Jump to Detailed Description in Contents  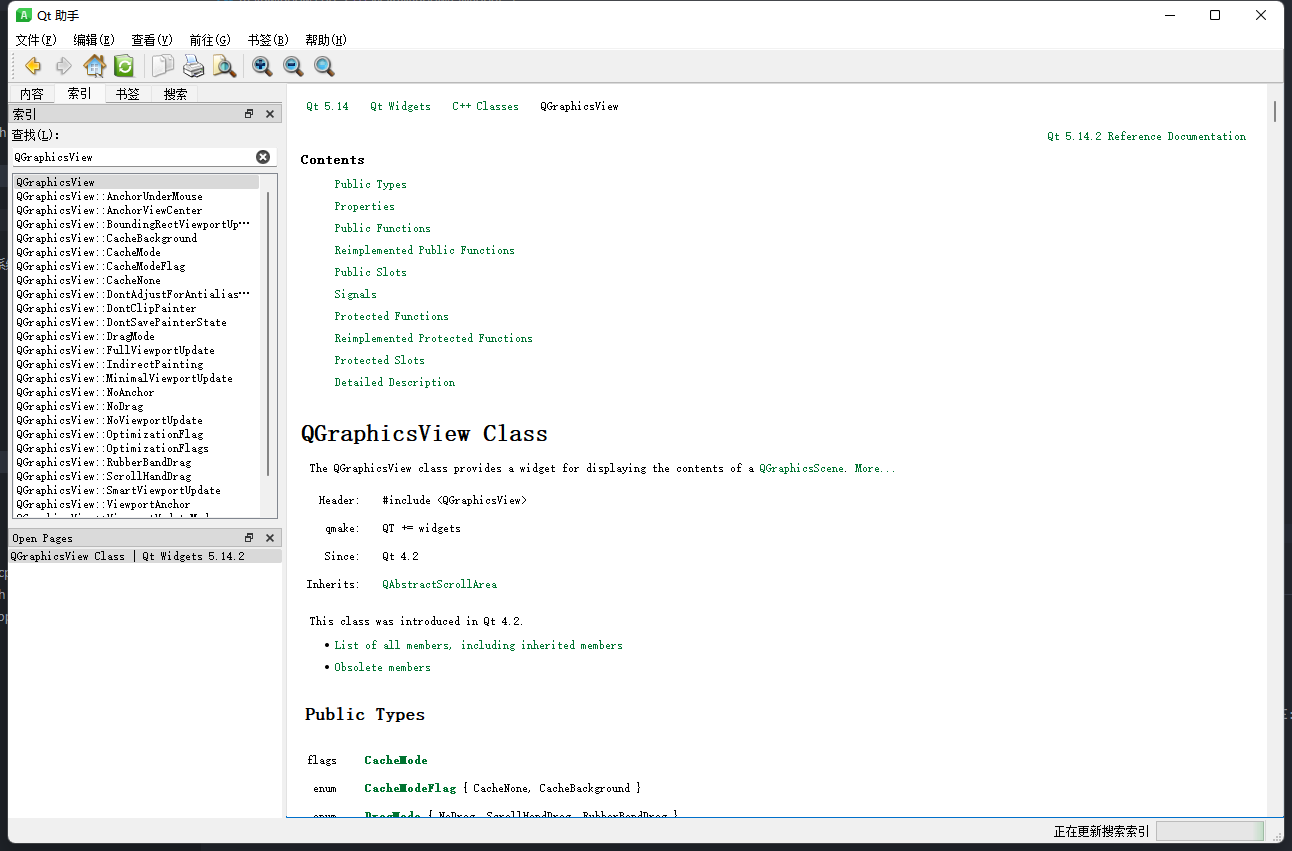(x=395, y=382)
